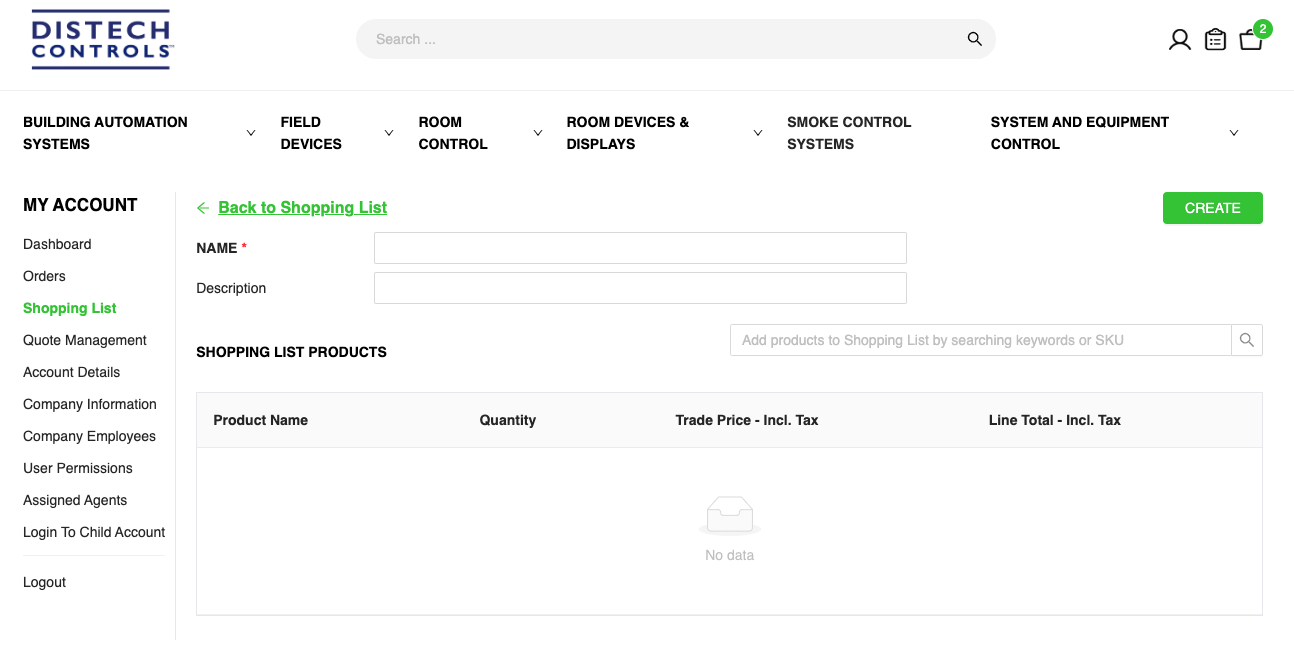Open the user account profile icon
Viewport: 1294px width, 652px height.
(x=1180, y=40)
